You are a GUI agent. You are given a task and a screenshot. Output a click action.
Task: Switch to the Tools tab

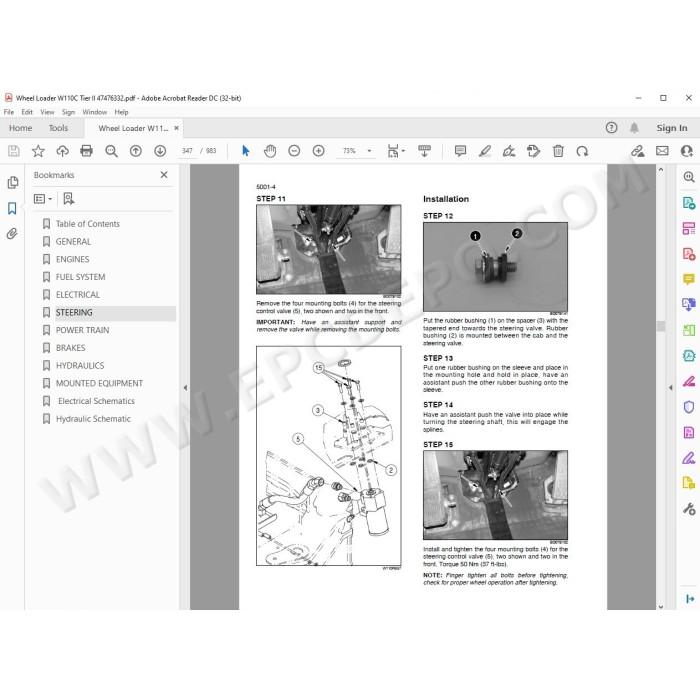point(58,128)
